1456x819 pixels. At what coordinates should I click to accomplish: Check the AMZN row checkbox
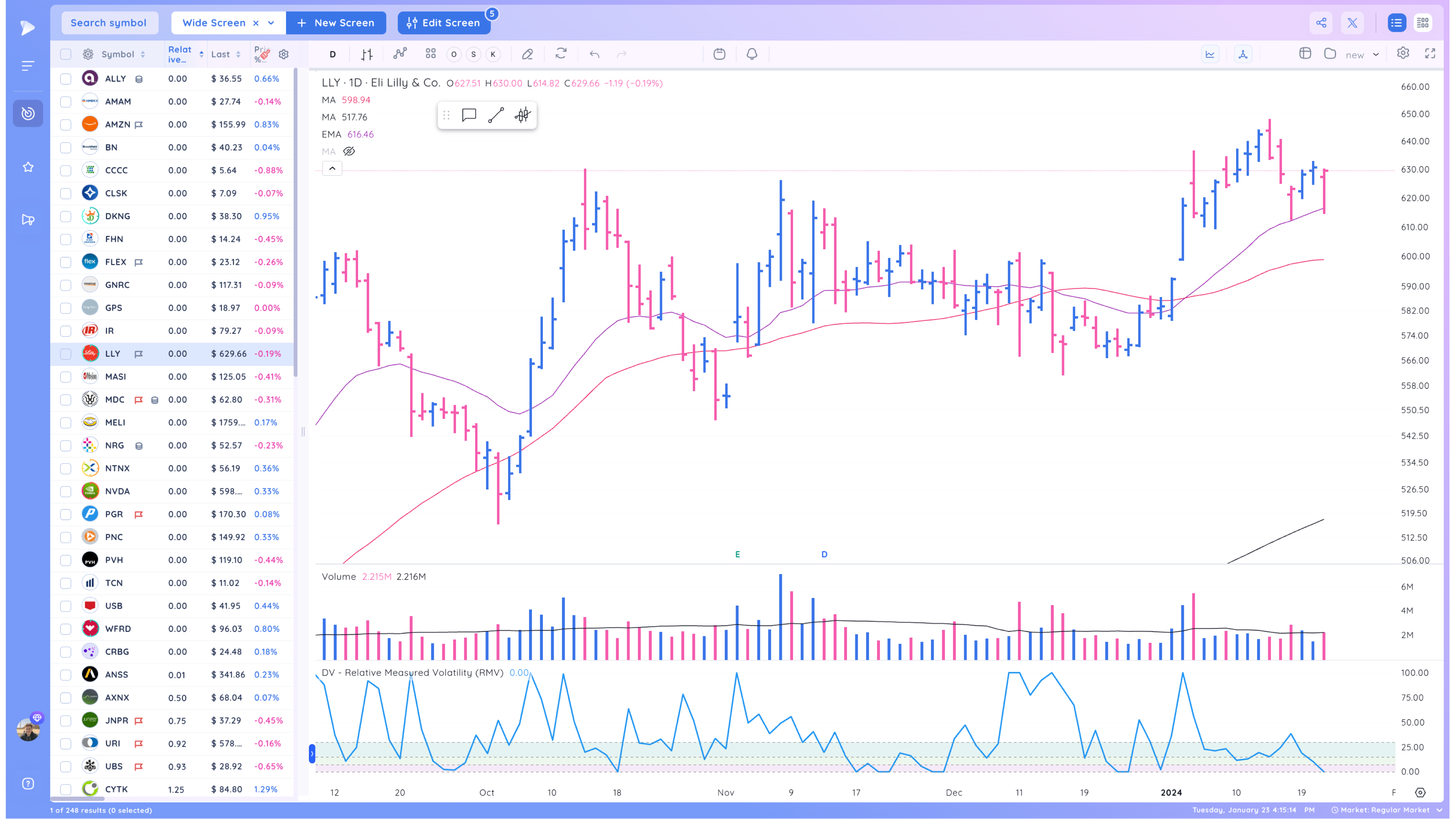pyautogui.click(x=65, y=124)
